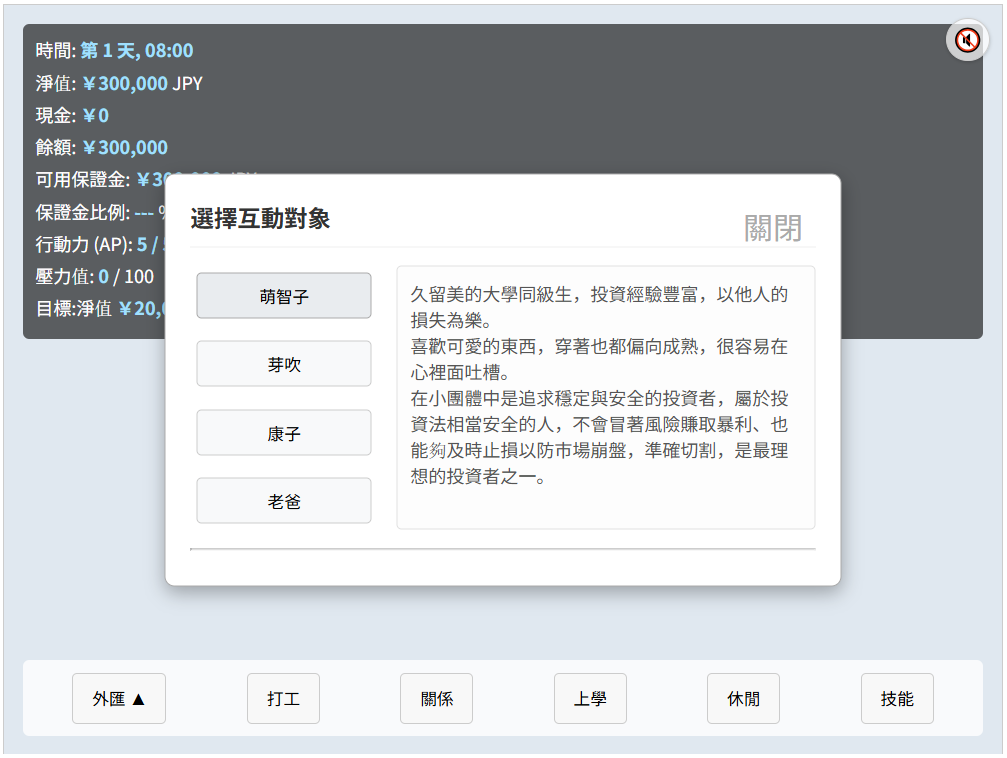Screen dimensions: 1007x758
Task: Open the 技能 skills menu
Action: click(x=897, y=699)
